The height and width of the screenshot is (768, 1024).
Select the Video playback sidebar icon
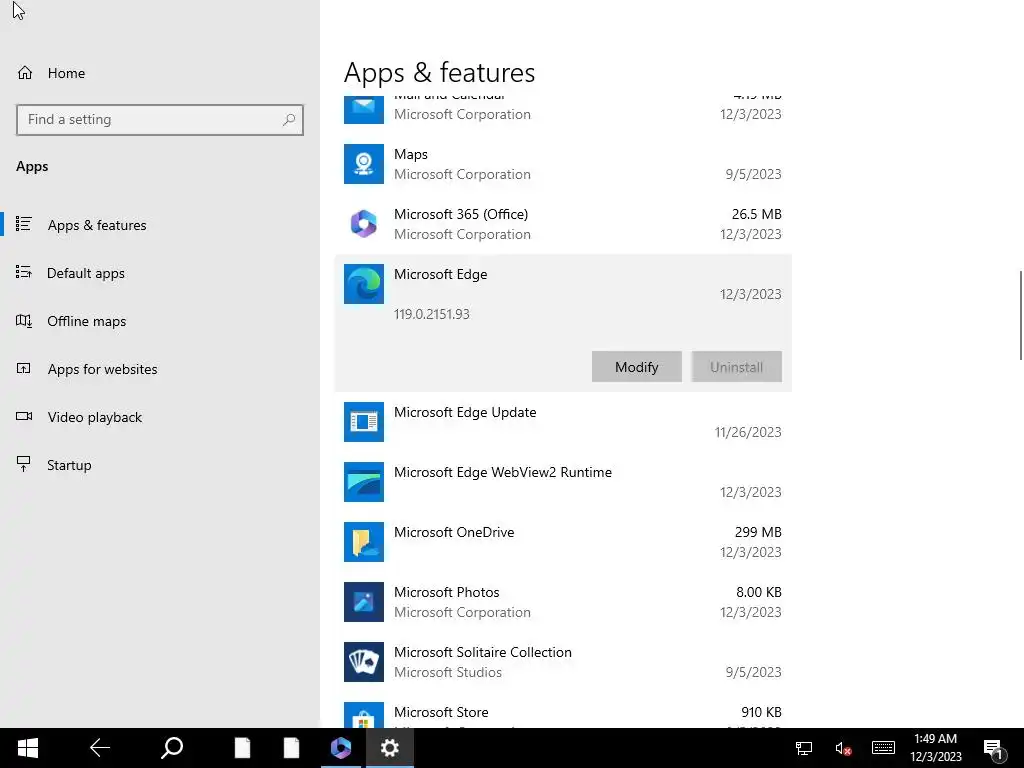tap(24, 417)
